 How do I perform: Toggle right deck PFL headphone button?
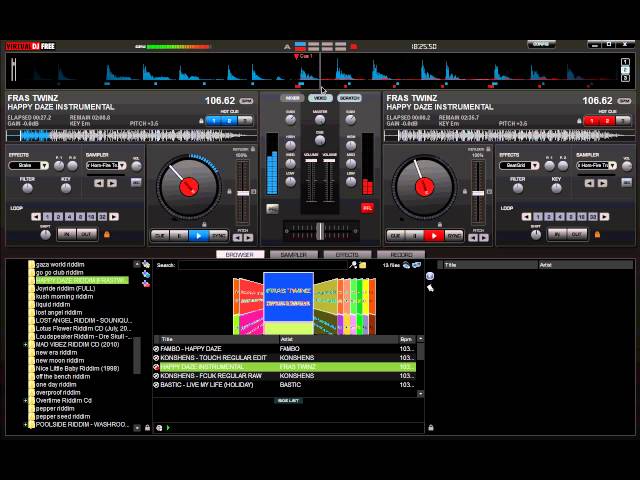(x=367, y=208)
